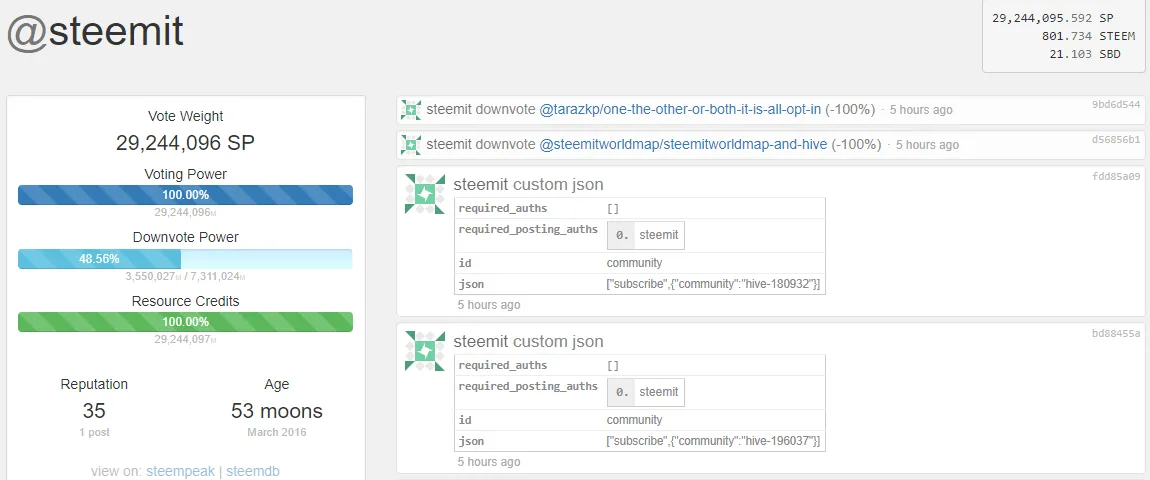This screenshot has width=1150, height=480.
Task: Click the Reputation value 35
Action: (x=94, y=410)
